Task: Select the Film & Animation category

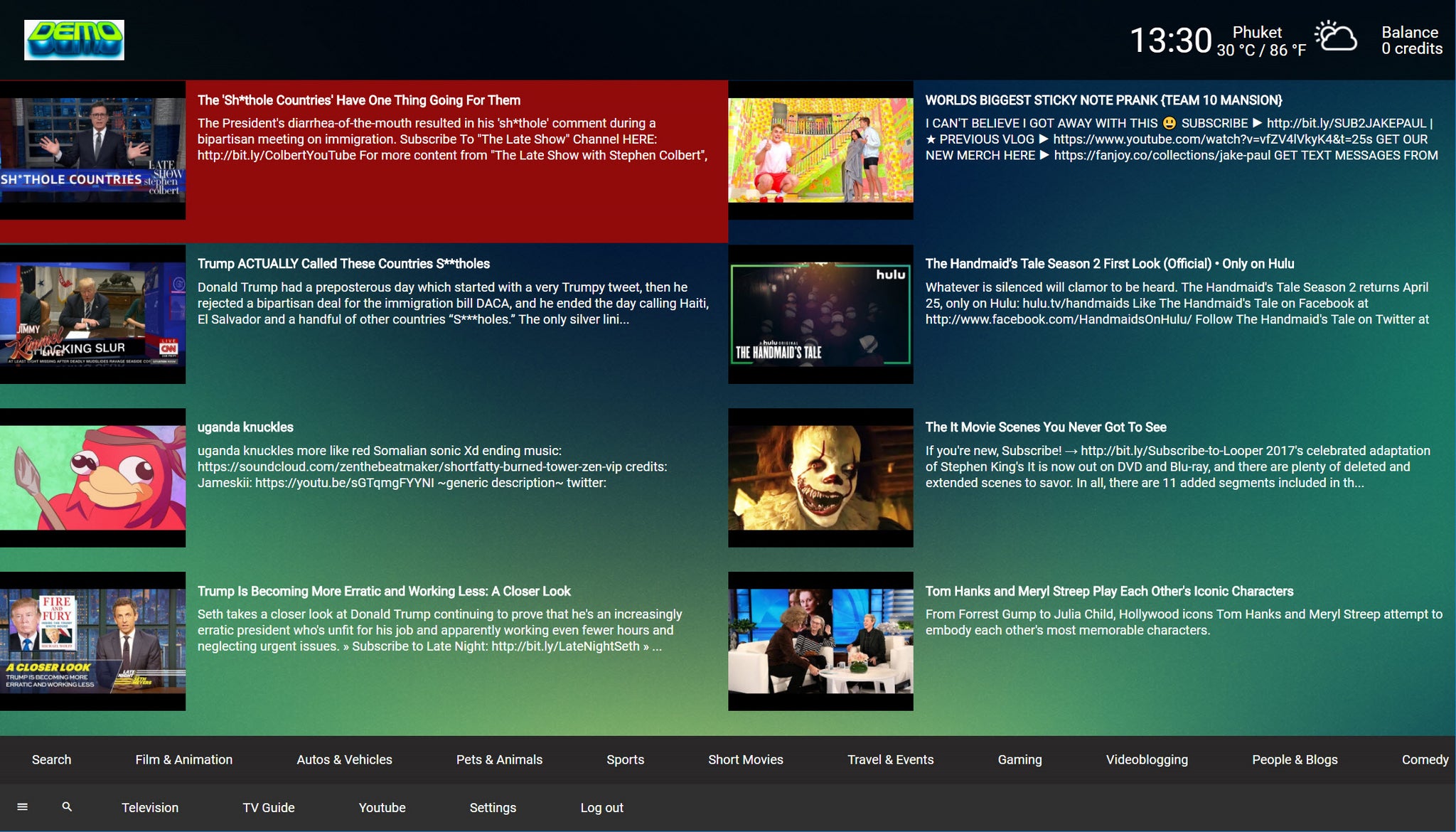Action: point(183,759)
